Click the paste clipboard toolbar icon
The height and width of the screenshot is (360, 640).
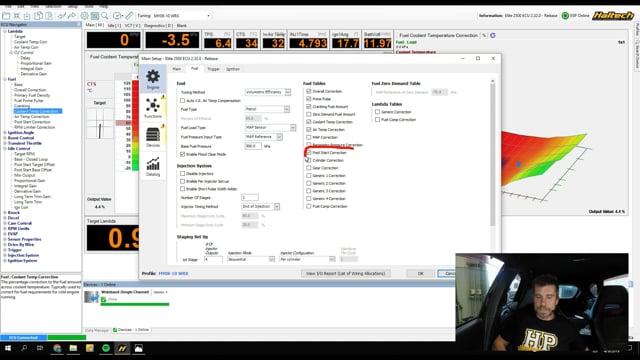(x=49, y=16)
